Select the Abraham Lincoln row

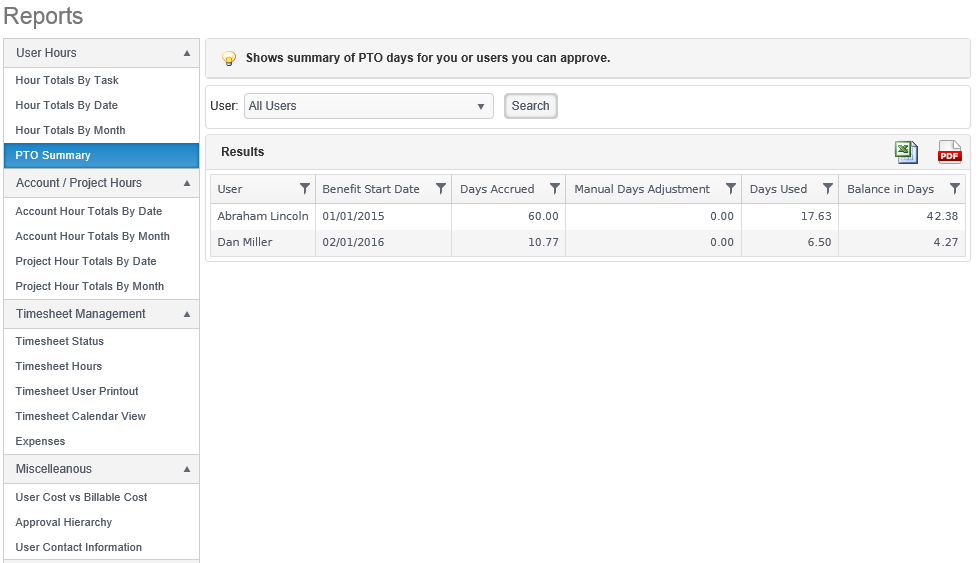click(588, 216)
